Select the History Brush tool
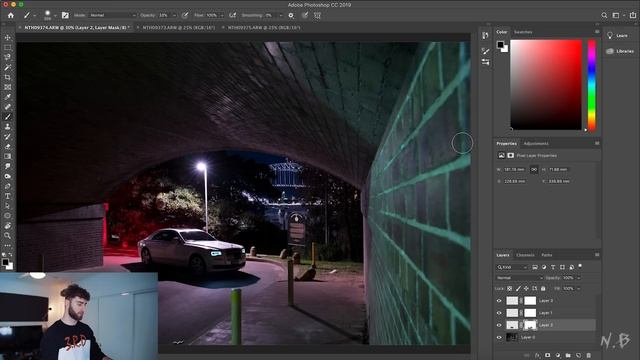 7,137
